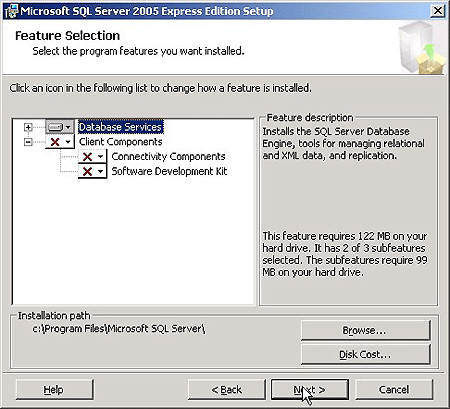This screenshot has height=409, width=450.
Task: Select the Software Development Kit feature
Action: (169, 171)
